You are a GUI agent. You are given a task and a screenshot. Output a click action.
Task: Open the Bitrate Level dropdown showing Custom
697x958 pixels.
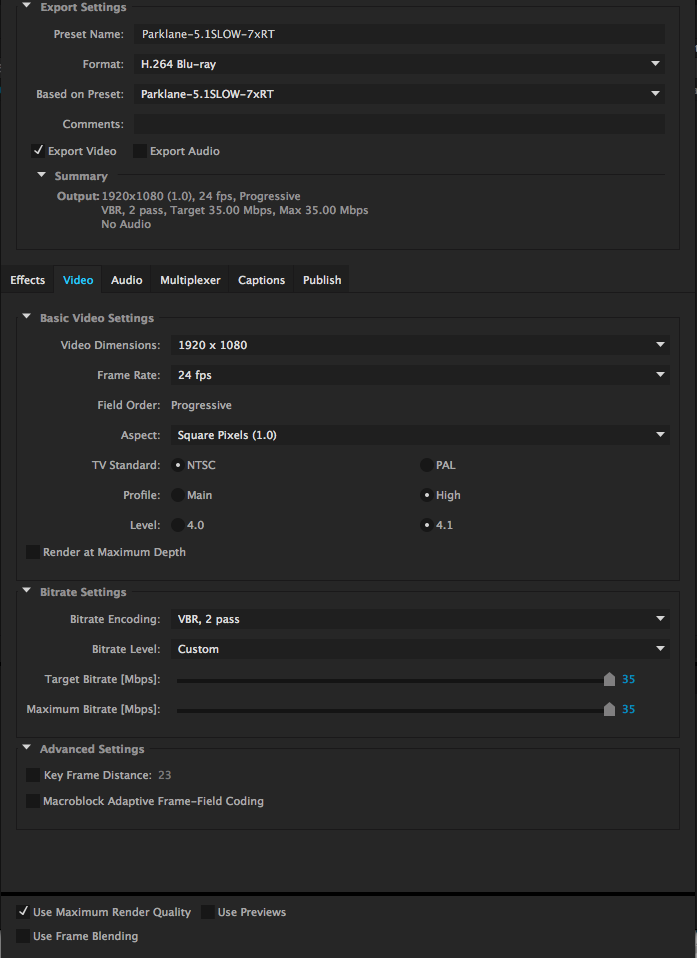pos(420,649)
